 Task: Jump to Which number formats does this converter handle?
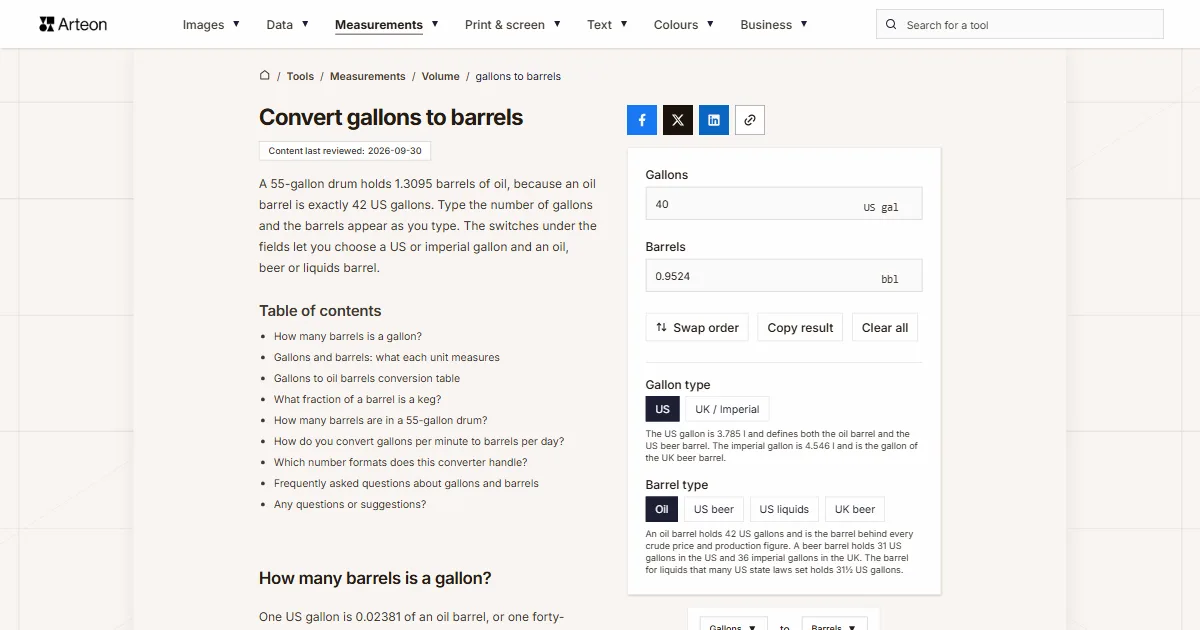(401, 462)
